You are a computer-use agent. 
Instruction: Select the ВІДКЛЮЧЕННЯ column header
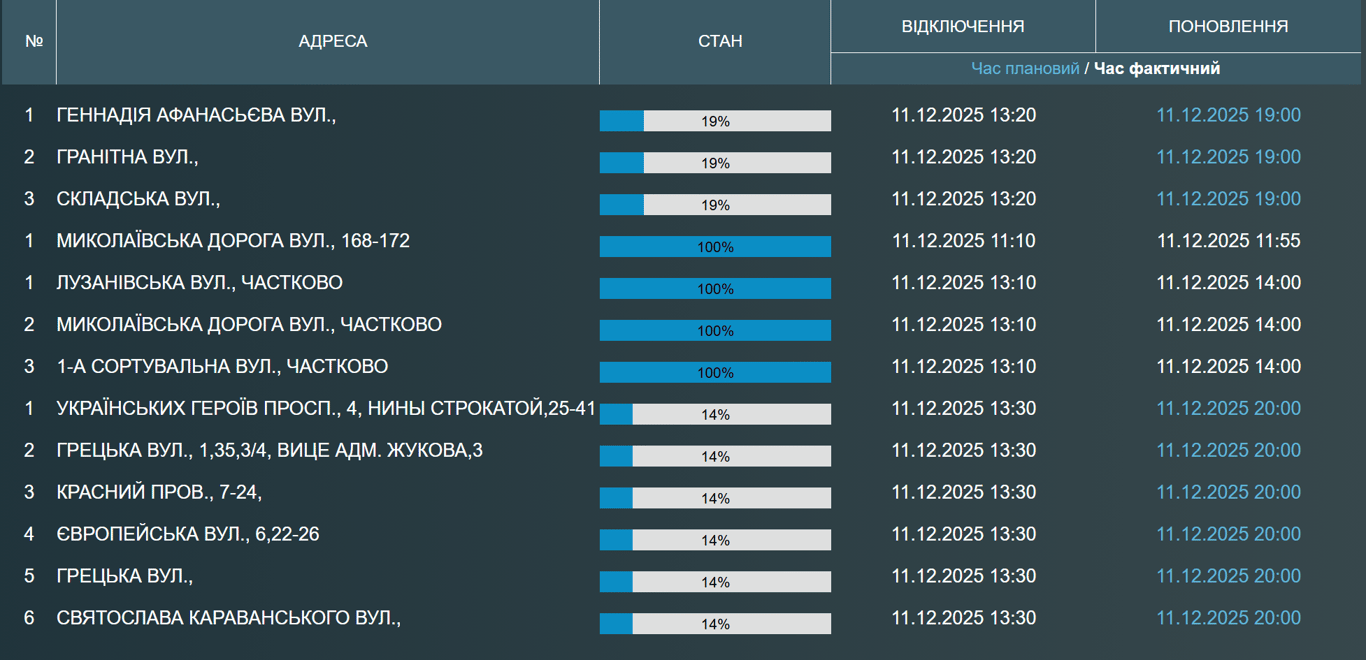[x=962, y=27]
